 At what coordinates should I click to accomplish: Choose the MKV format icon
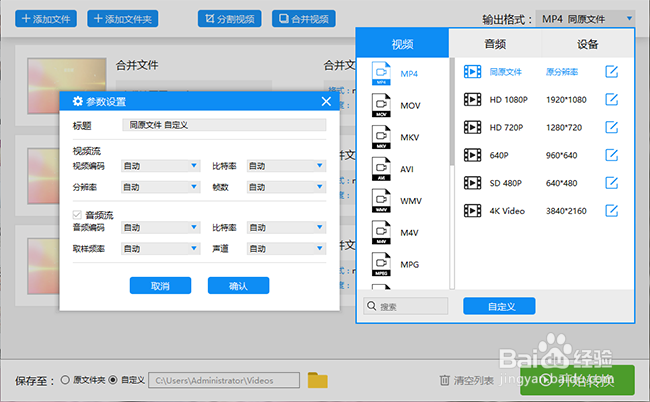pyautogui.click(x=381, y=137)
